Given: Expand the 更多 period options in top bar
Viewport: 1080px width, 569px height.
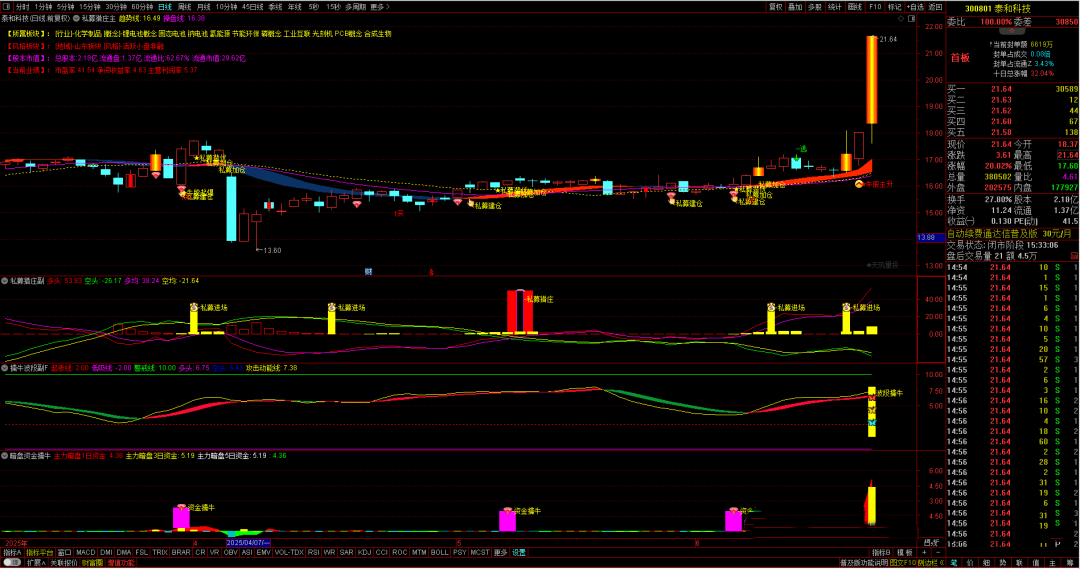Looking at the screenshot, I should pos(377,6).
